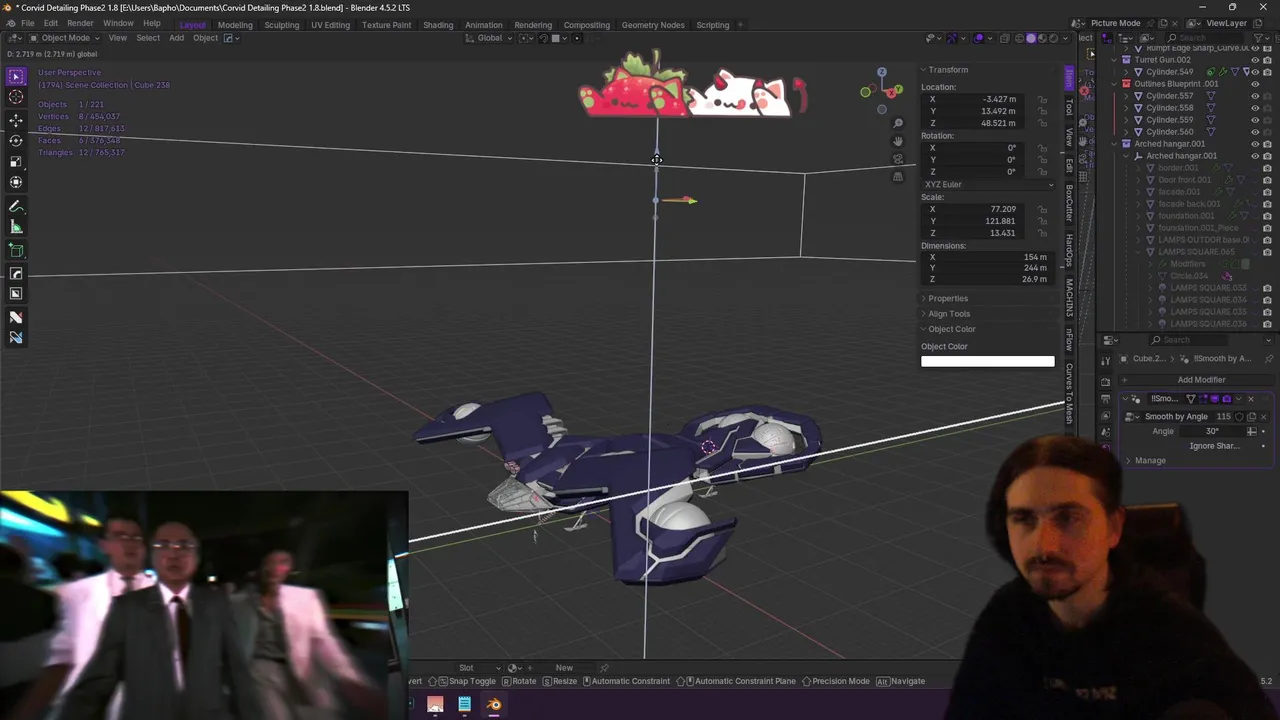Pick the Transform tool
The height and width of the screenshot is (720, 1280).
16,182
